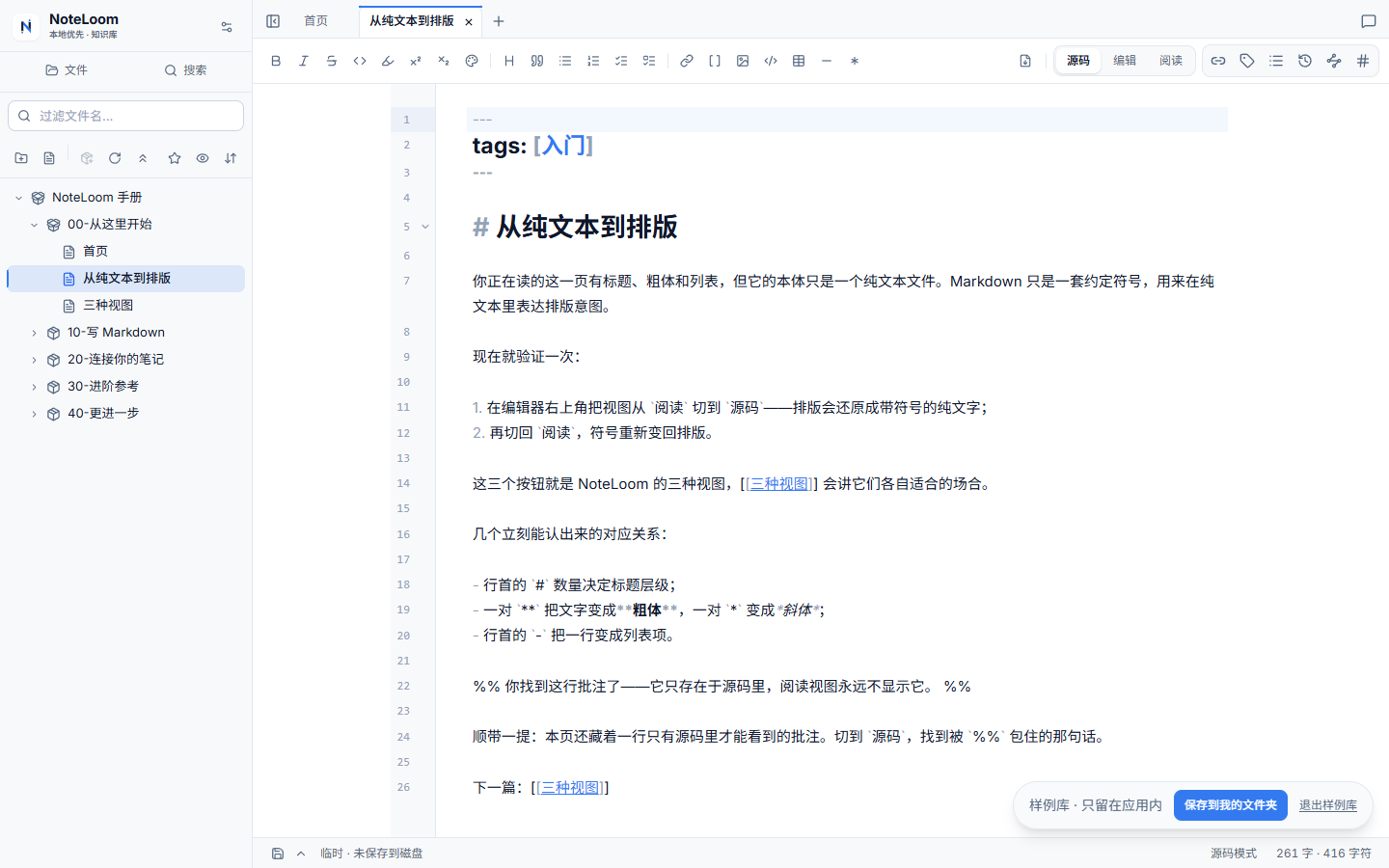Image resolution: width=1389 pixels, height=868 pixels.
Task: Expand the 40-更进一步 folder
Action: (34, 414)
